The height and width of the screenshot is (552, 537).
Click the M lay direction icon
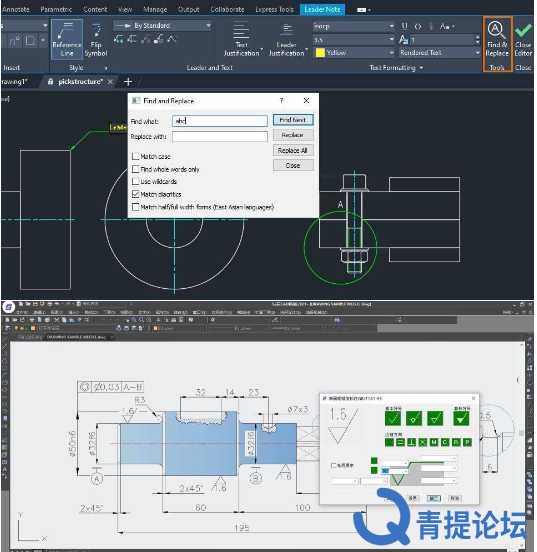click(x=434, y=442)
